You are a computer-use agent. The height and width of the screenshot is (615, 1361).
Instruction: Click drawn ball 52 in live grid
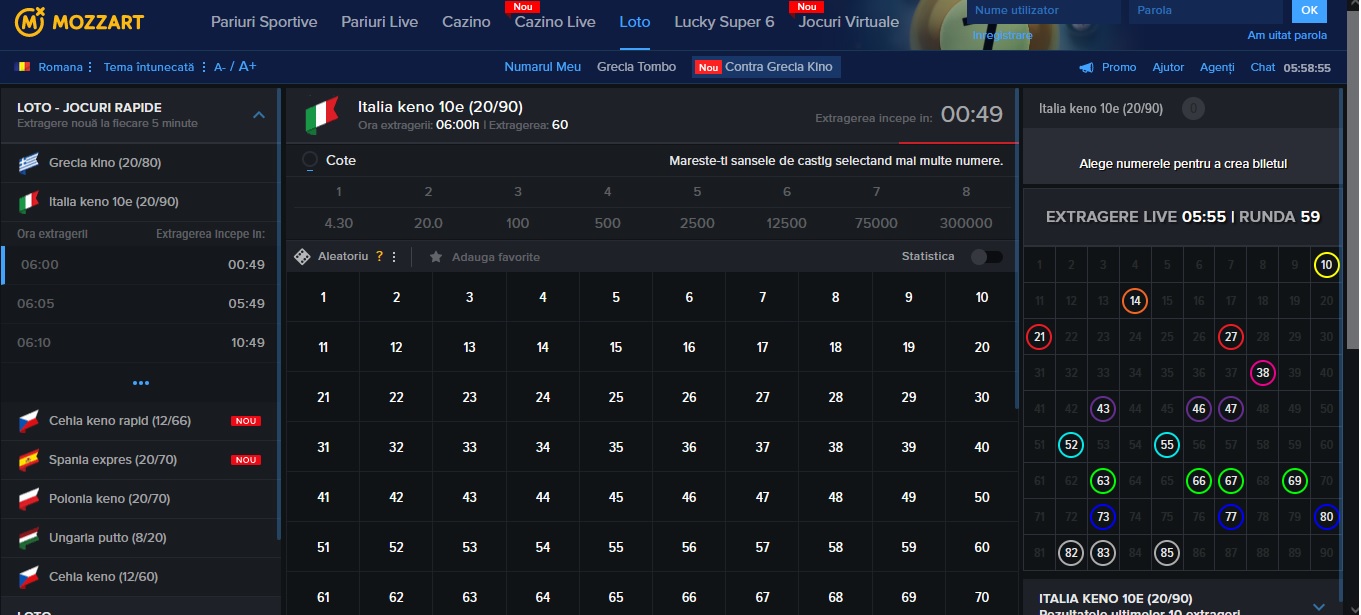(1070, 445)
